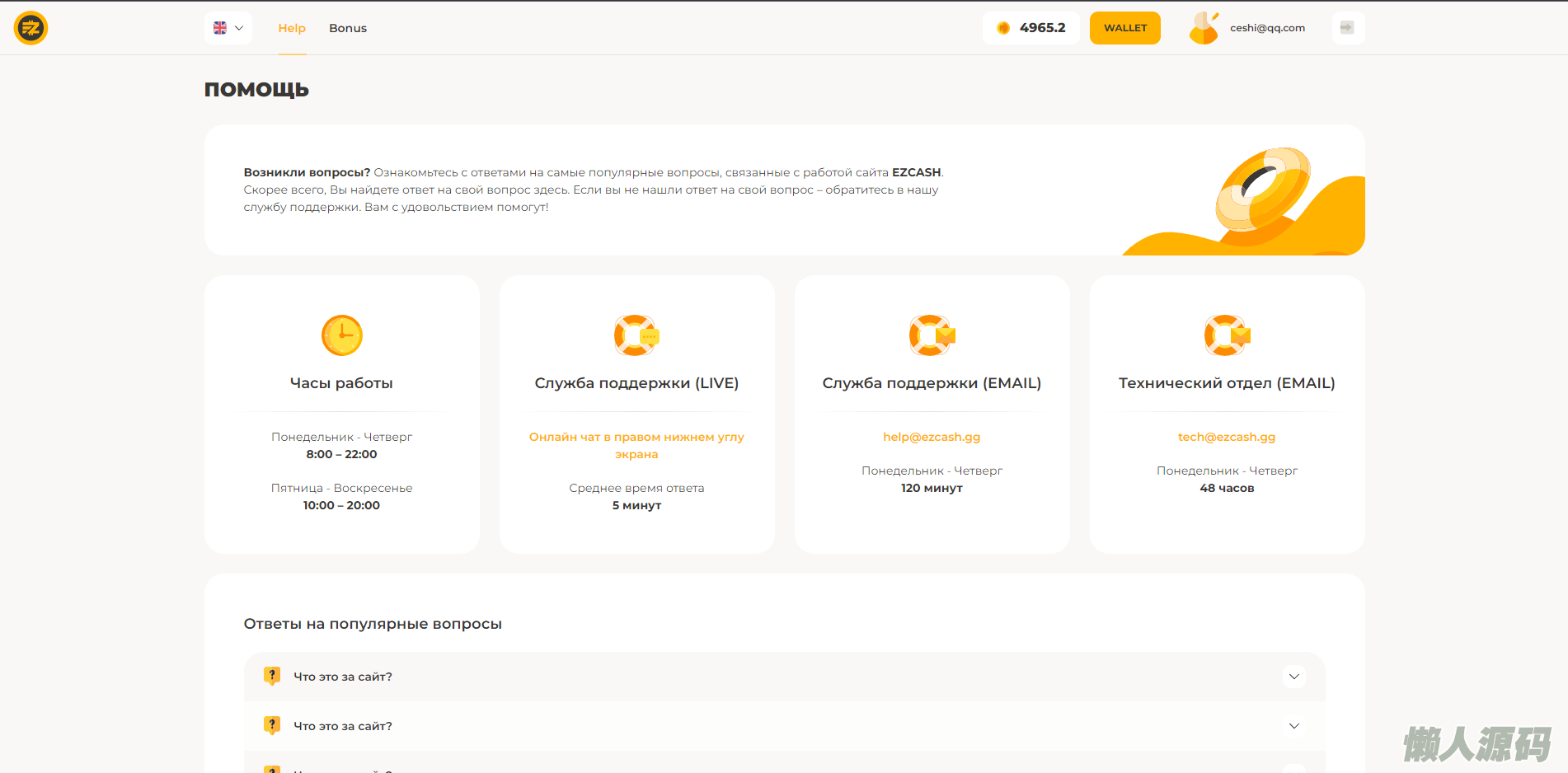The width and height of the screenshot is (1568, 773).
Task: Click the user avatar icon
Action: pos(1204,28)
